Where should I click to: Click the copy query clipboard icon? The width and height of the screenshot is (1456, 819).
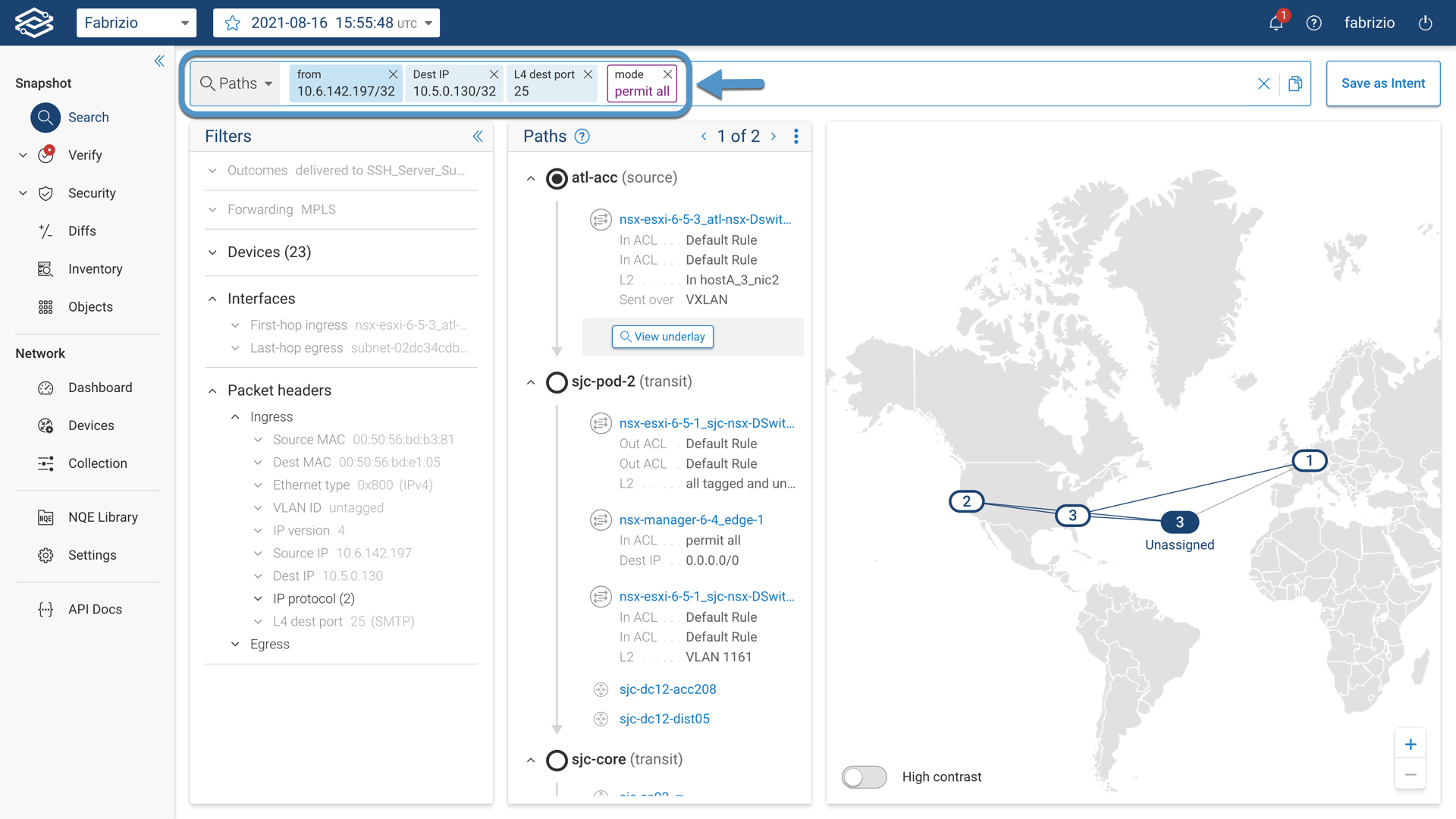point(1295,83)
